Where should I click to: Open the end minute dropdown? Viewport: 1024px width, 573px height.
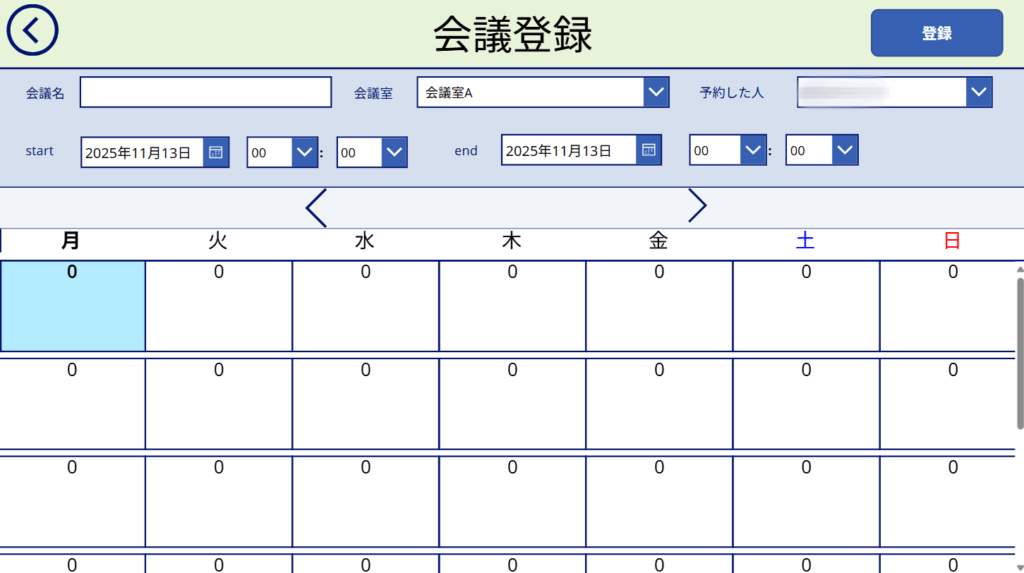[x=845, y=150]
